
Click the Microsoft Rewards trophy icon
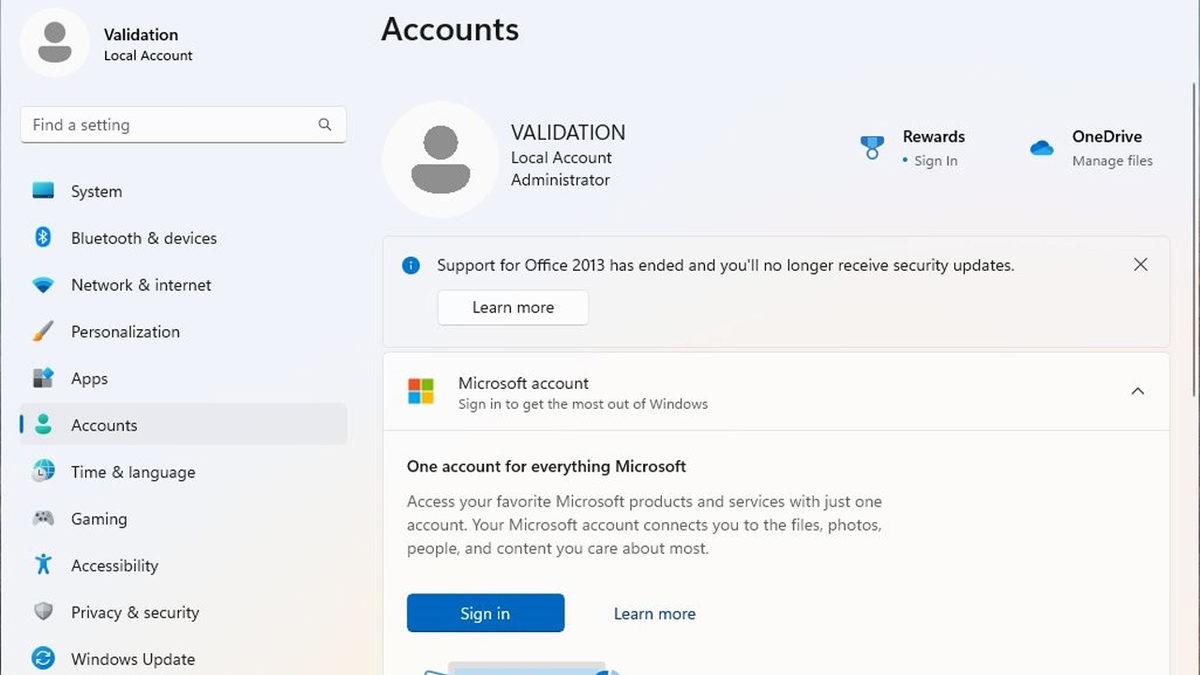click(x=871, y=146)
